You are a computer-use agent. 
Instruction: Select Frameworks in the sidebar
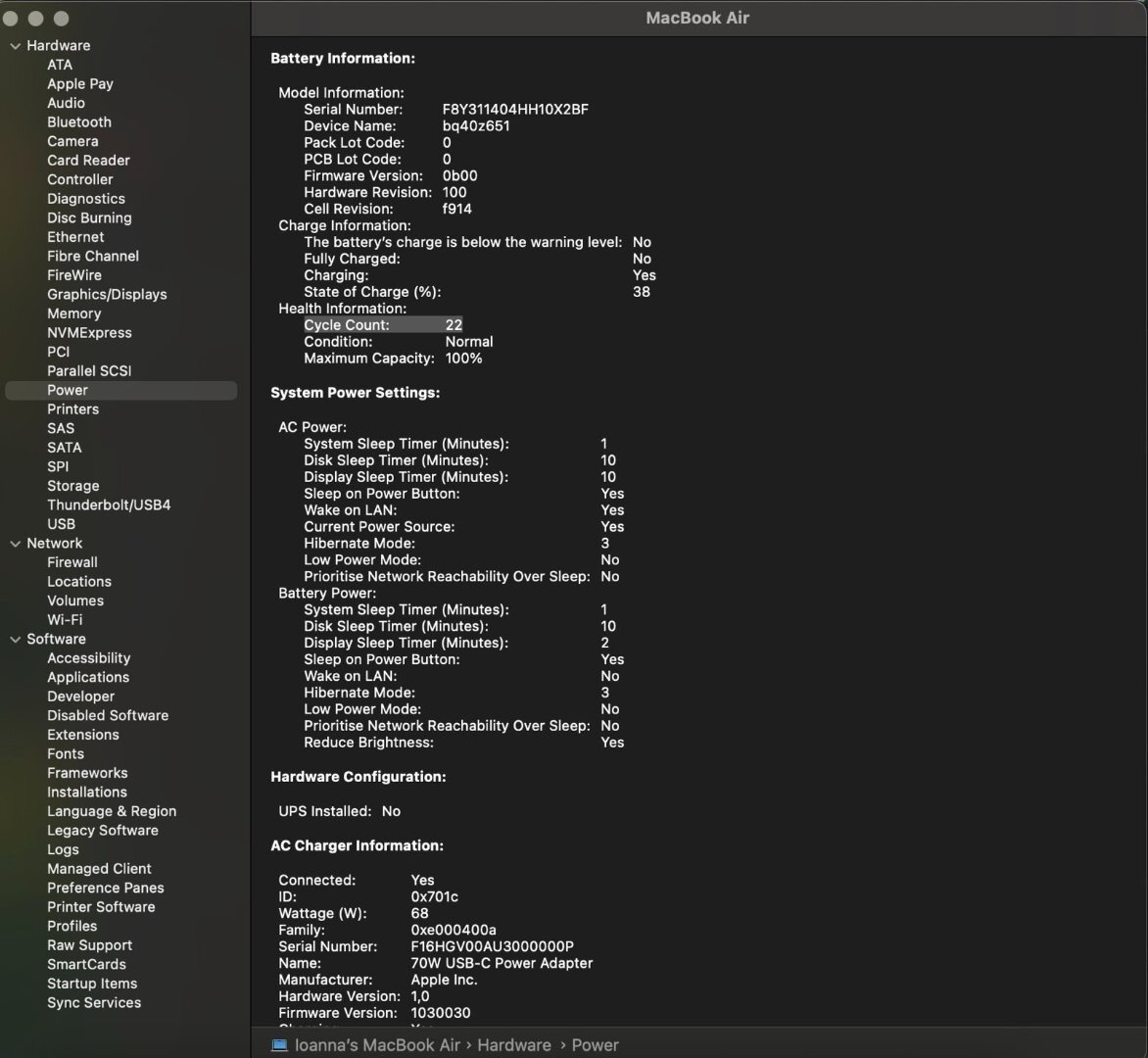coord(87,773)
